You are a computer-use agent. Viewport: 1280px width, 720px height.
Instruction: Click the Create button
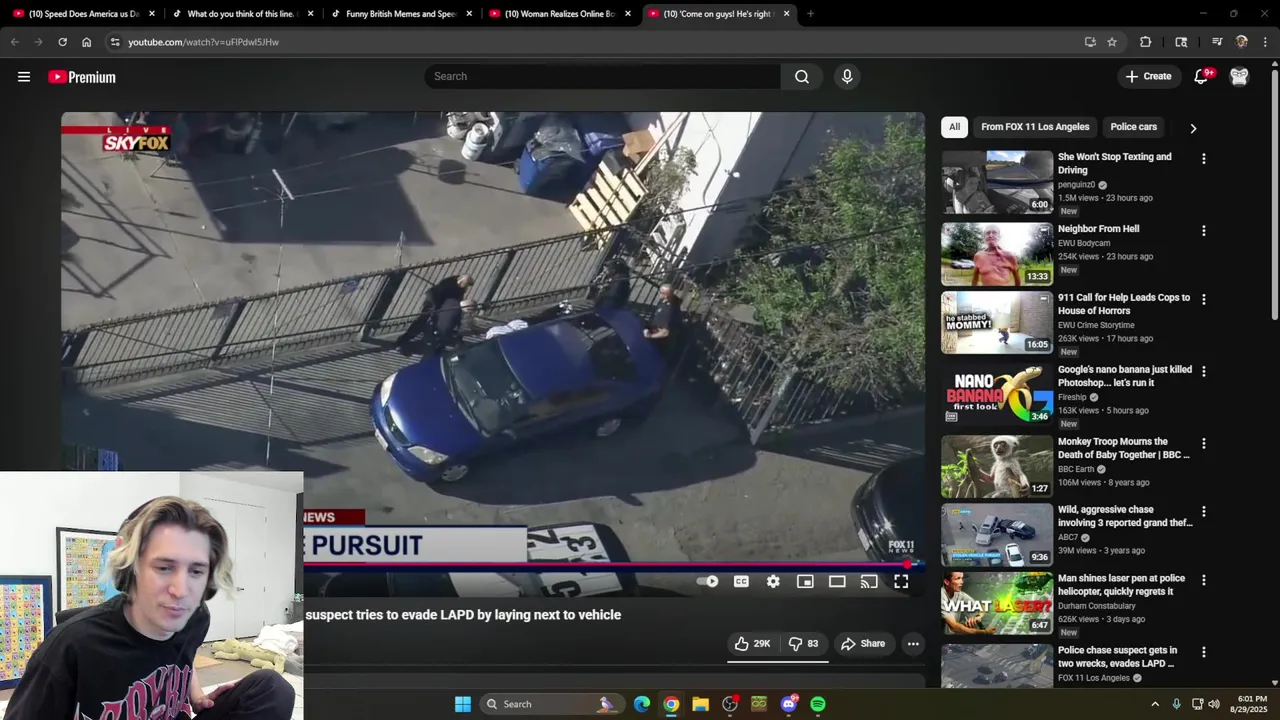1148,77
